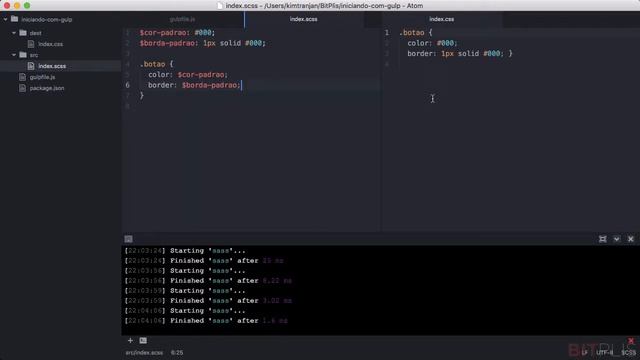Click the dest folder icon

23,33
